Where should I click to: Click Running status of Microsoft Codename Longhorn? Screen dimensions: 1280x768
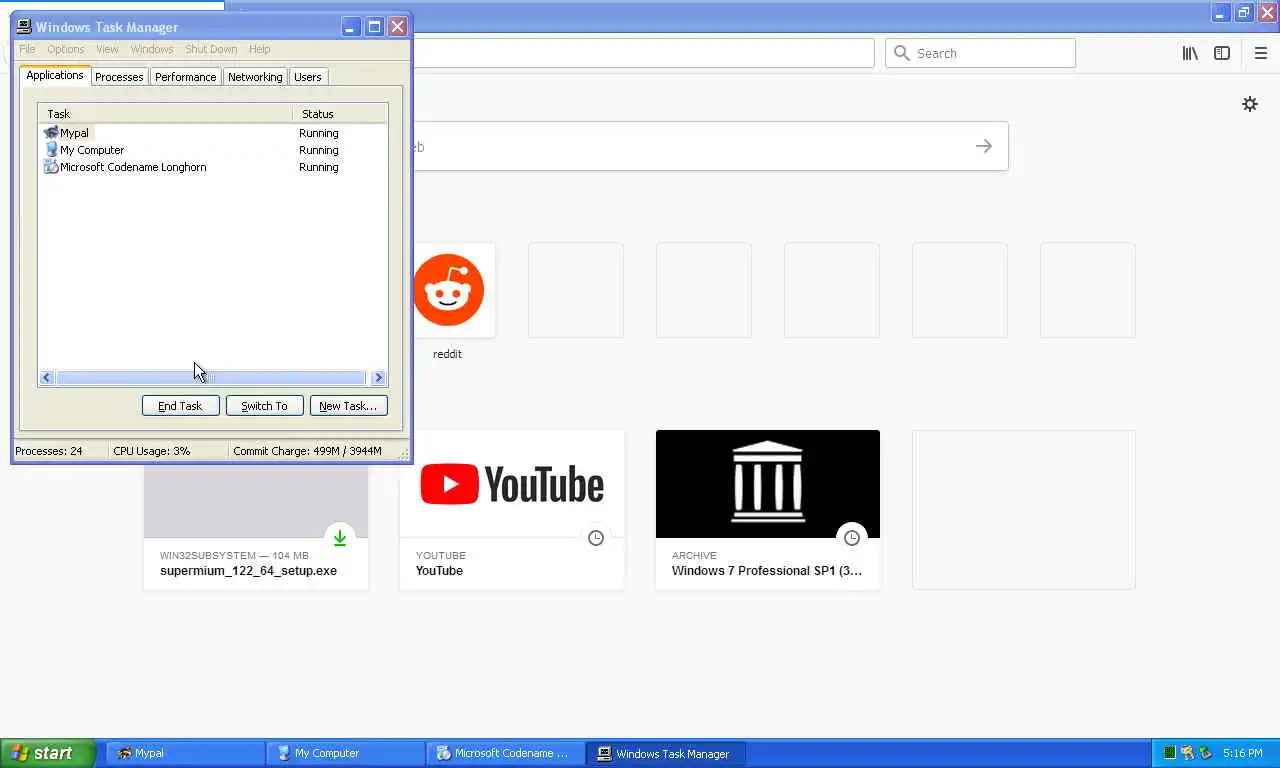tap(319, 167)
